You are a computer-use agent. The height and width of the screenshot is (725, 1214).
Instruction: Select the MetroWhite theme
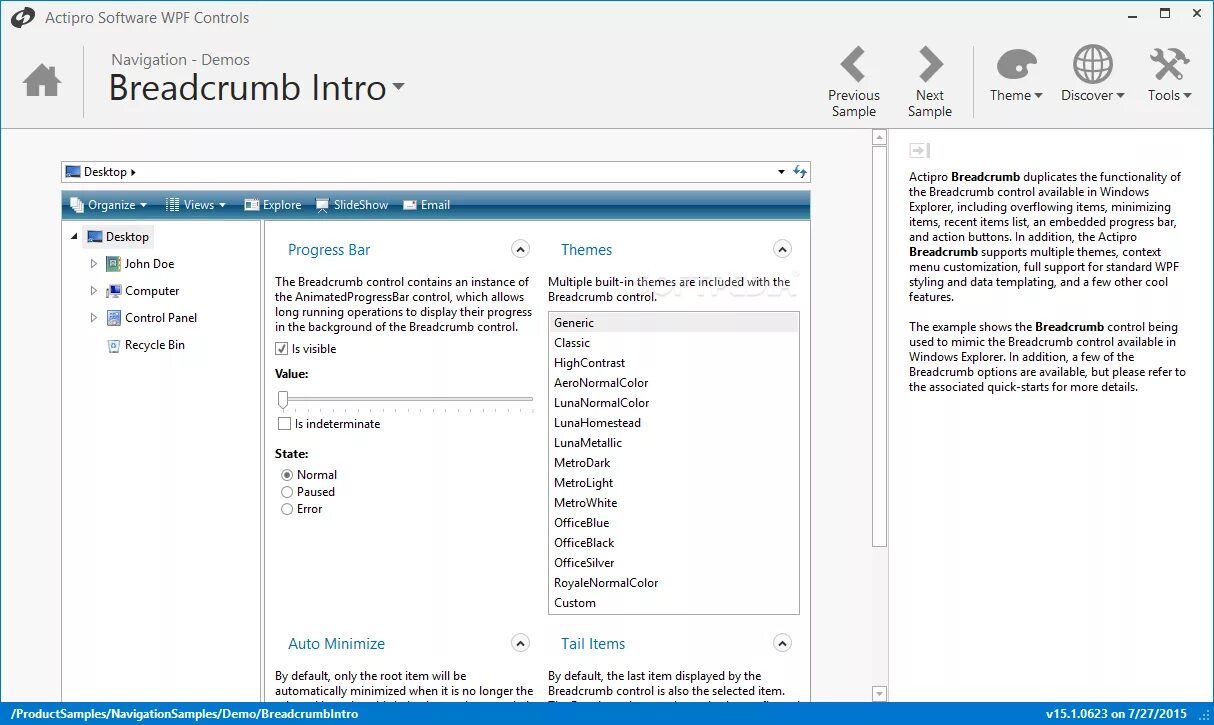click(x=674, y=503)
